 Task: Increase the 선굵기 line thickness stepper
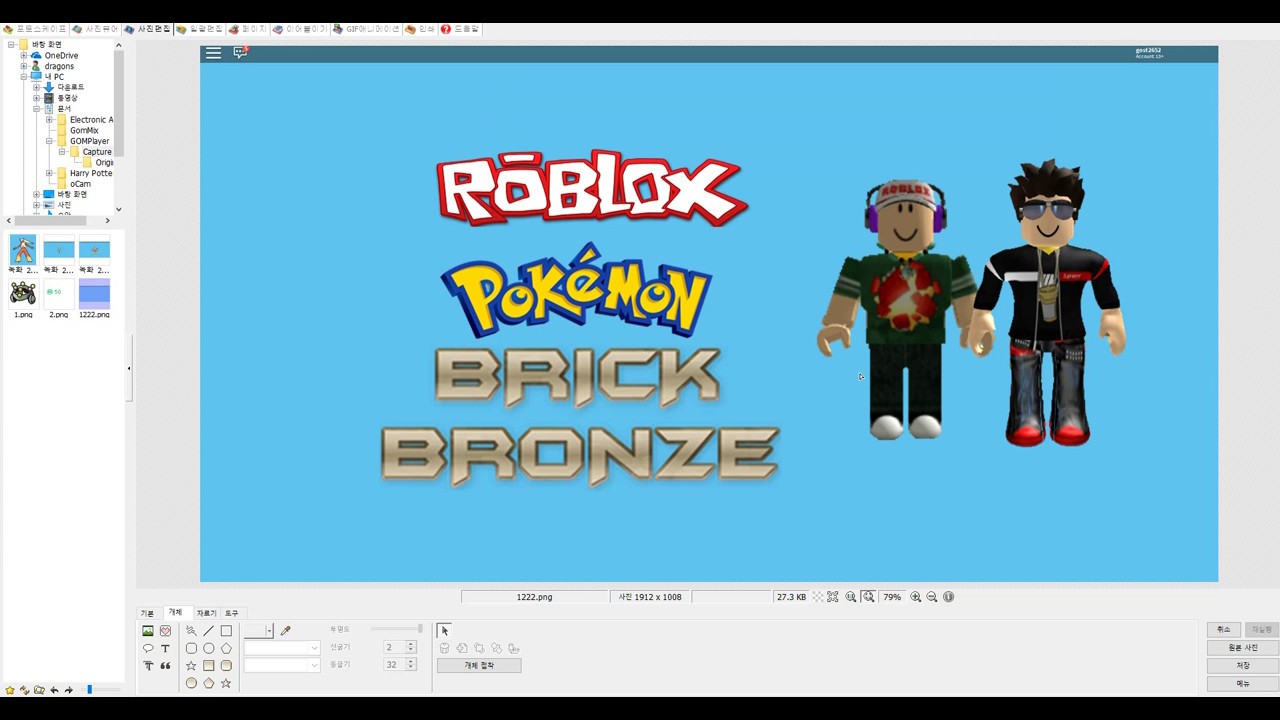coord(410,645)
